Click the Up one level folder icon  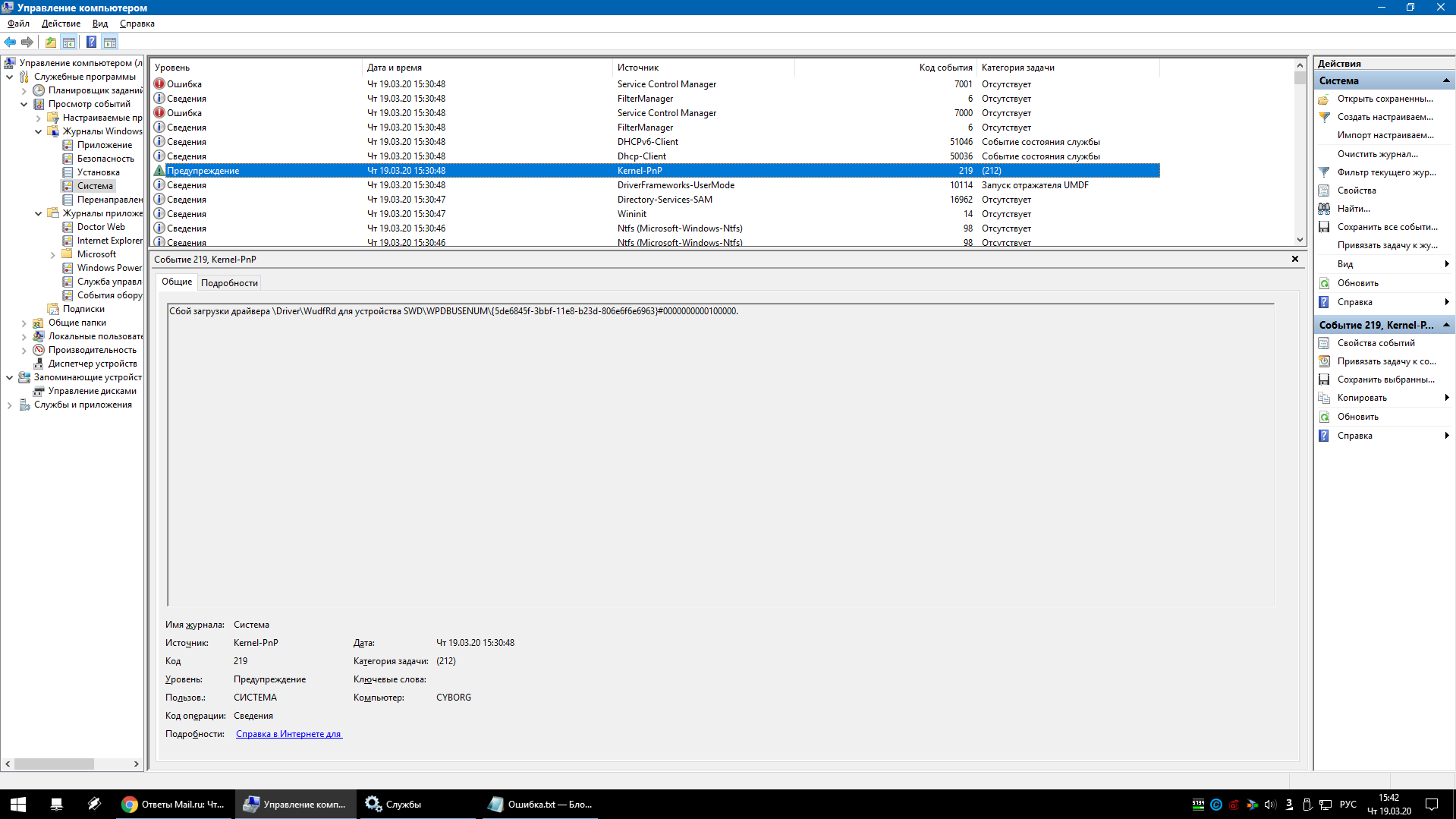pos(50,43)
